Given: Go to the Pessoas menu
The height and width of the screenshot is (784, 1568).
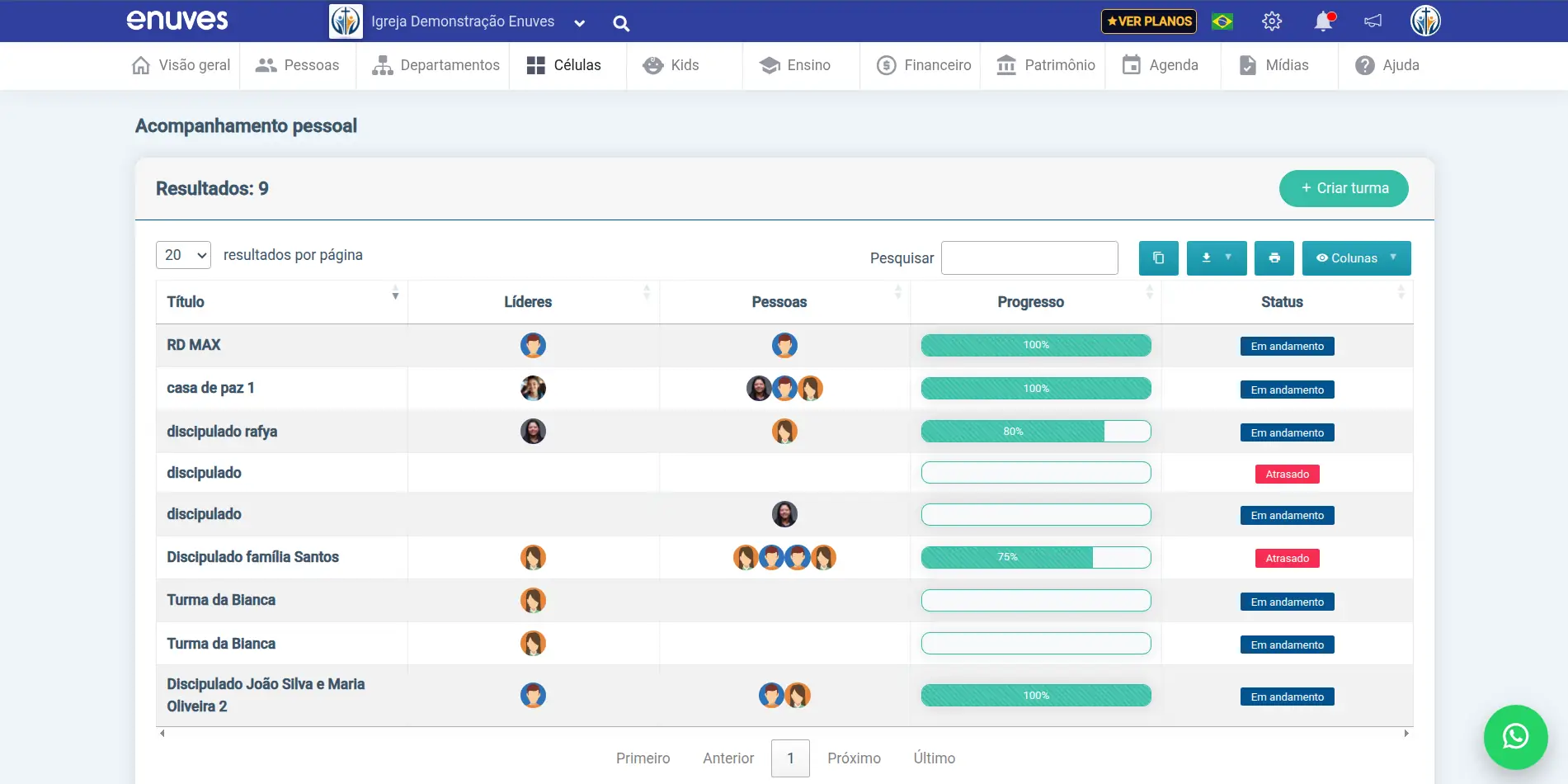Looking at the screenshot, I should pyautogui.click(x=298, y=65).
